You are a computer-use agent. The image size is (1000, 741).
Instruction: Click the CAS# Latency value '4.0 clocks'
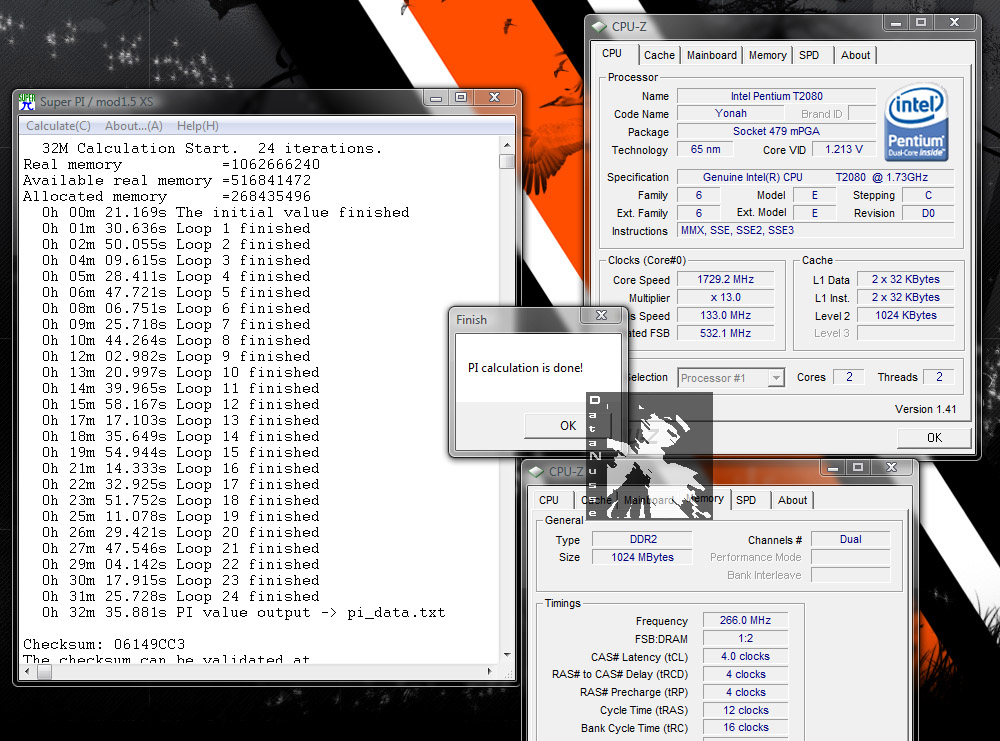(x=745, y=656)
